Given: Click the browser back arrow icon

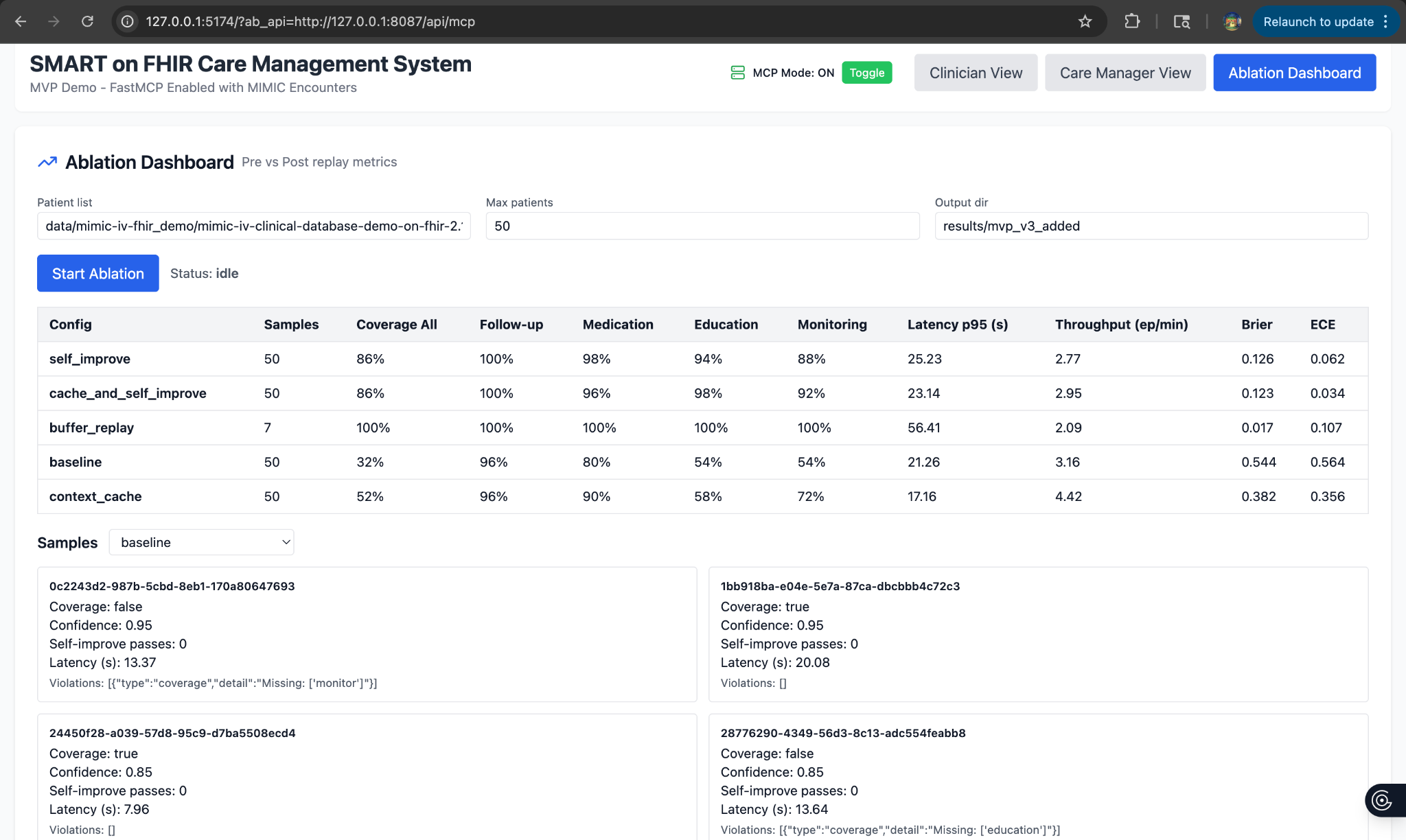Looking at the screenshot, I should (x=21, y=21).
